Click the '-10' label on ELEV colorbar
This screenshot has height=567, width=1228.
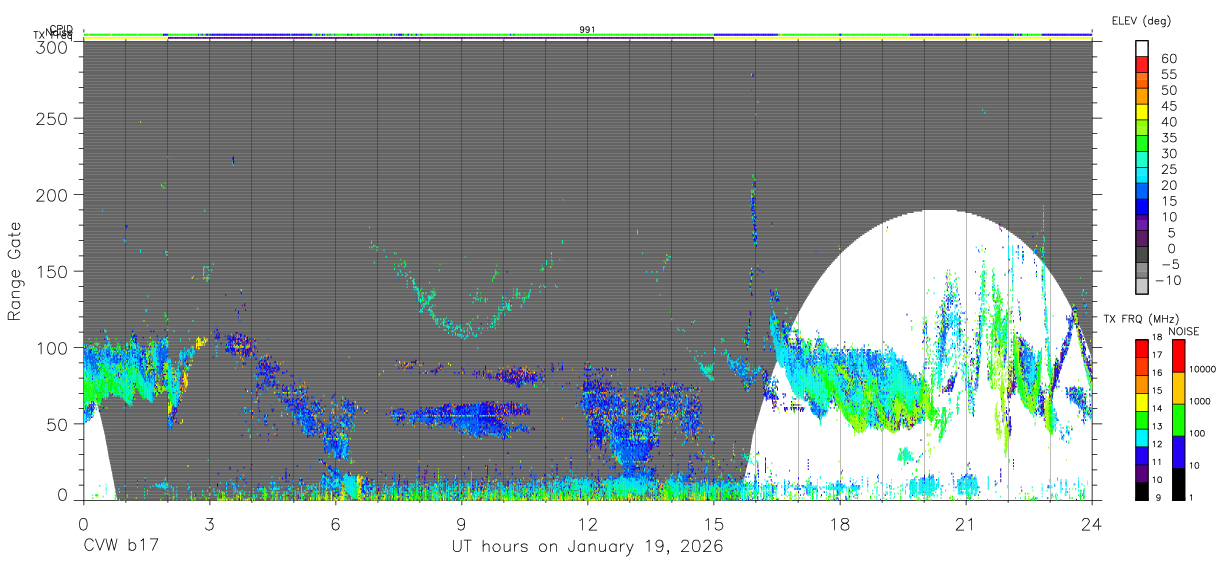pyautogui.click(x=1170, y=281)
